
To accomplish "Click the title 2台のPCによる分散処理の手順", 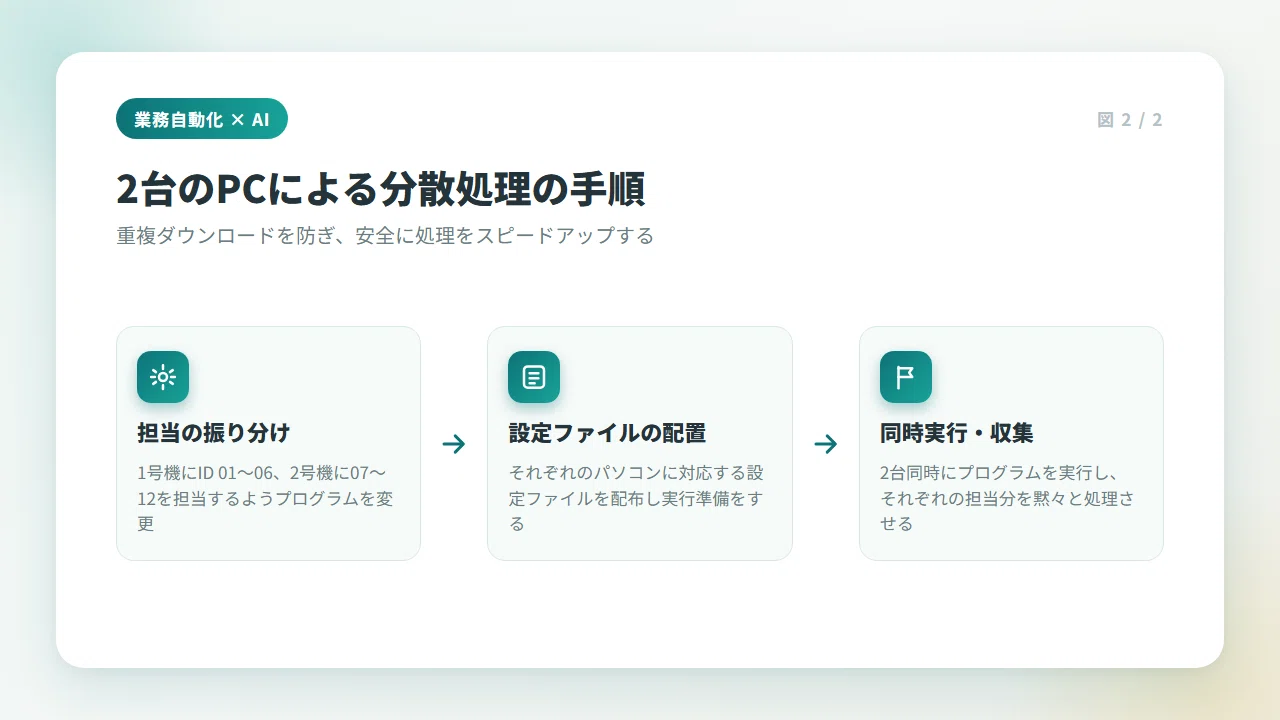I will pos(381,189).
